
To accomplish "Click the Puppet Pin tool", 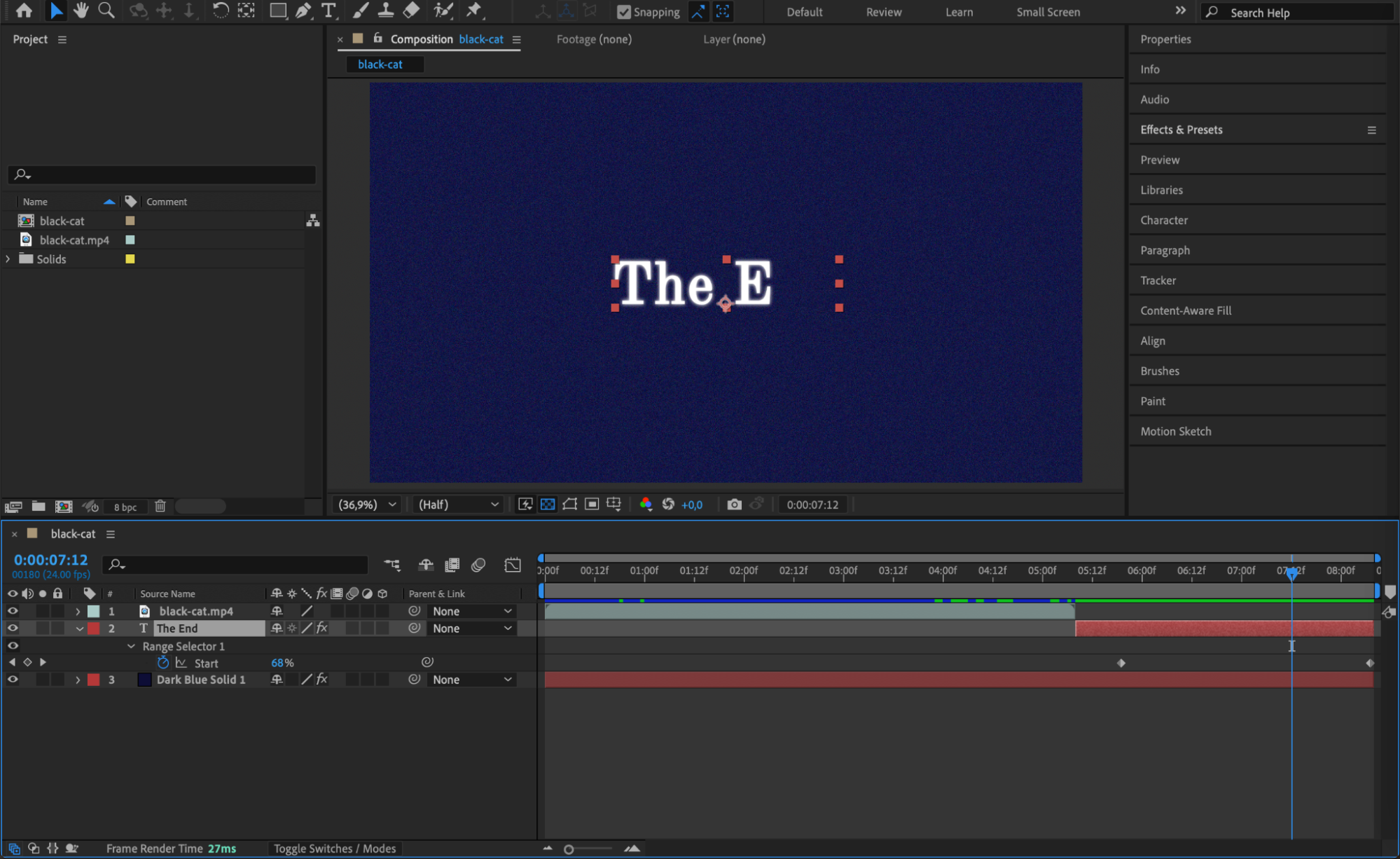I will (x=474, y=11).
